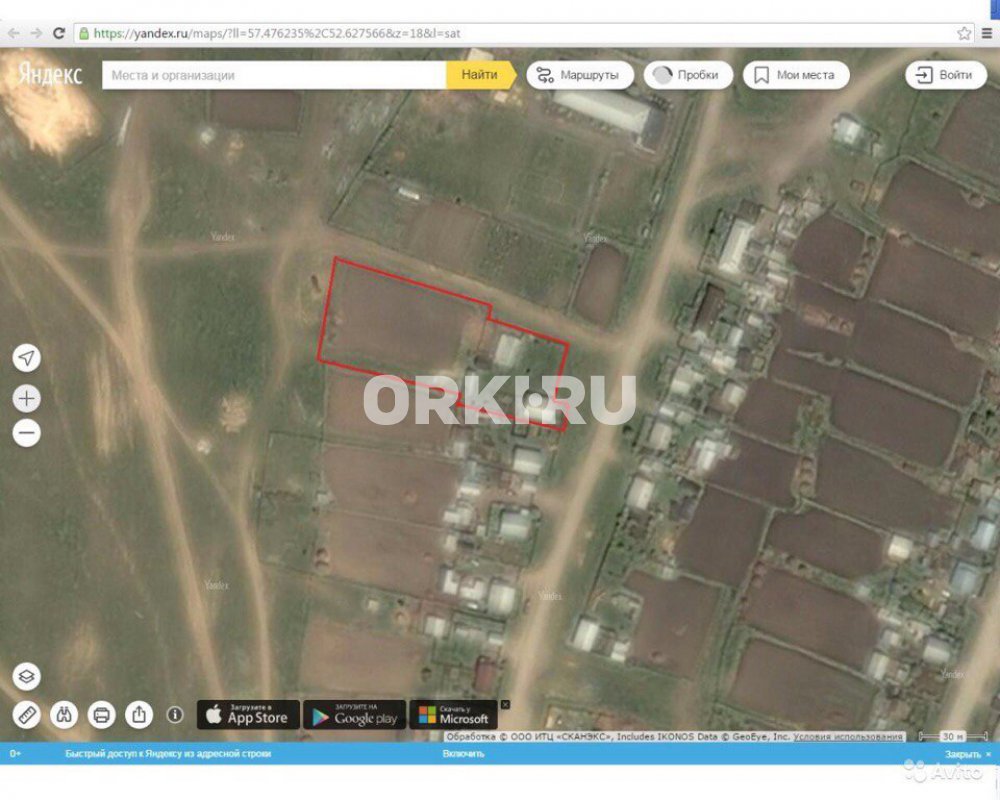
Task: Share the map via share icon
Action: pos(139,715)
